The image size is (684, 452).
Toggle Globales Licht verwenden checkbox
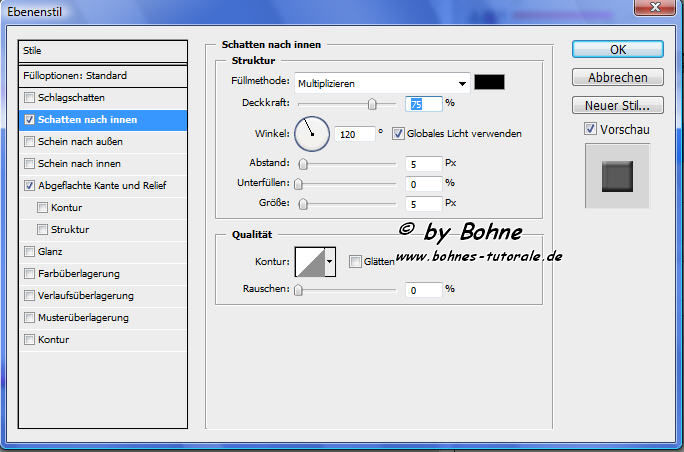(x=398, y=133)
